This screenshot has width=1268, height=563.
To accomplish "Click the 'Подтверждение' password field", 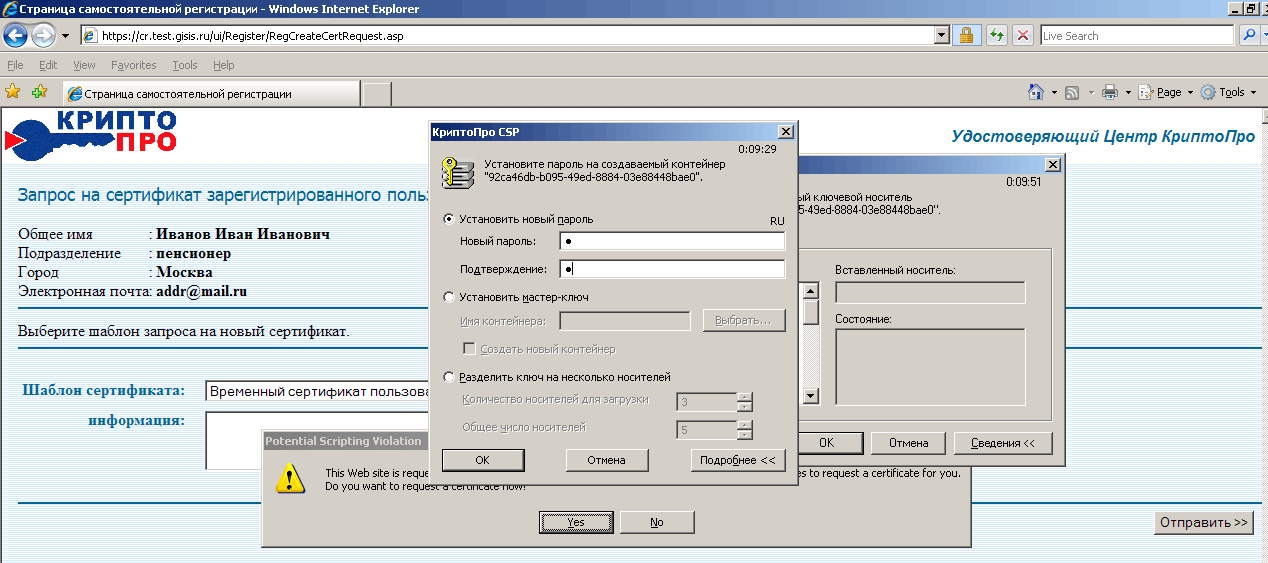I will coord(672,269).
